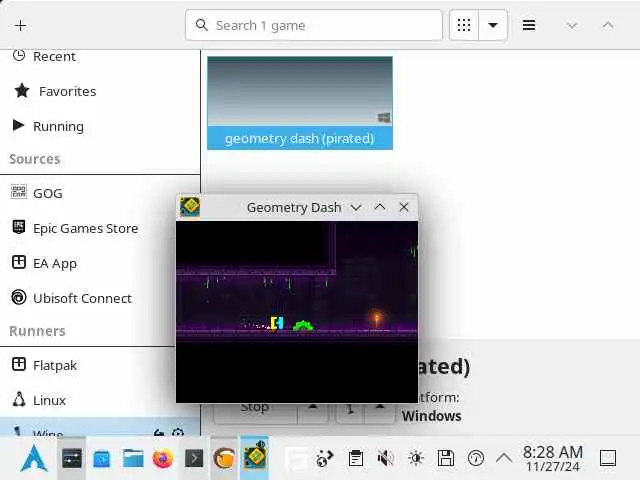Open System Settings from the taskbar
The height and width of the screenshot is (480, 640).
72,459
